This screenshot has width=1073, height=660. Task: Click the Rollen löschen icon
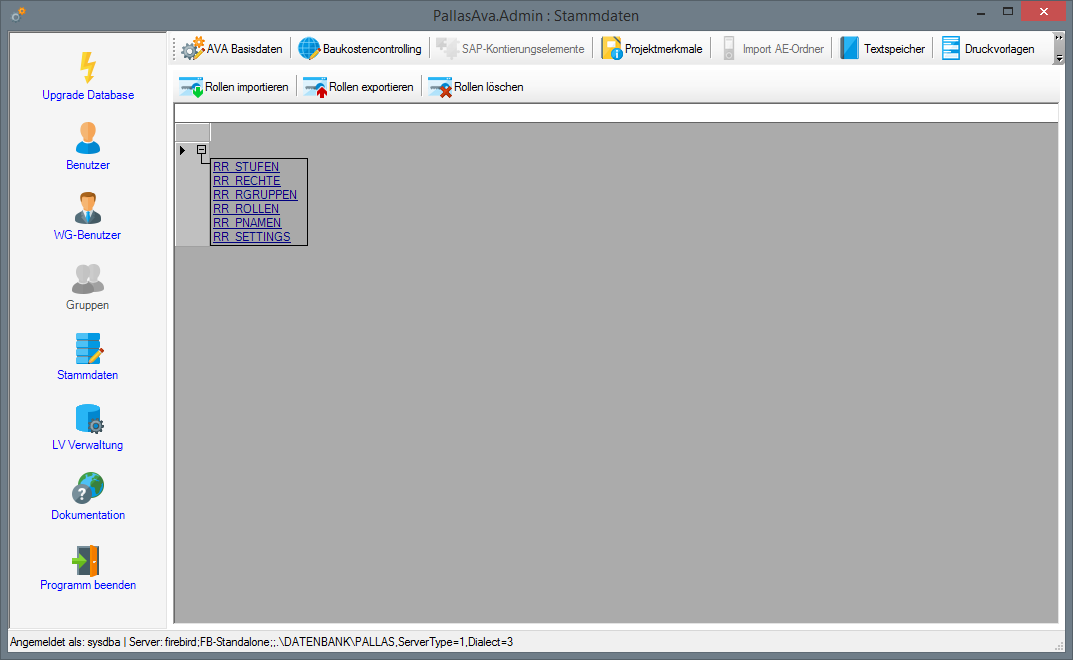(x=440, y=87)
